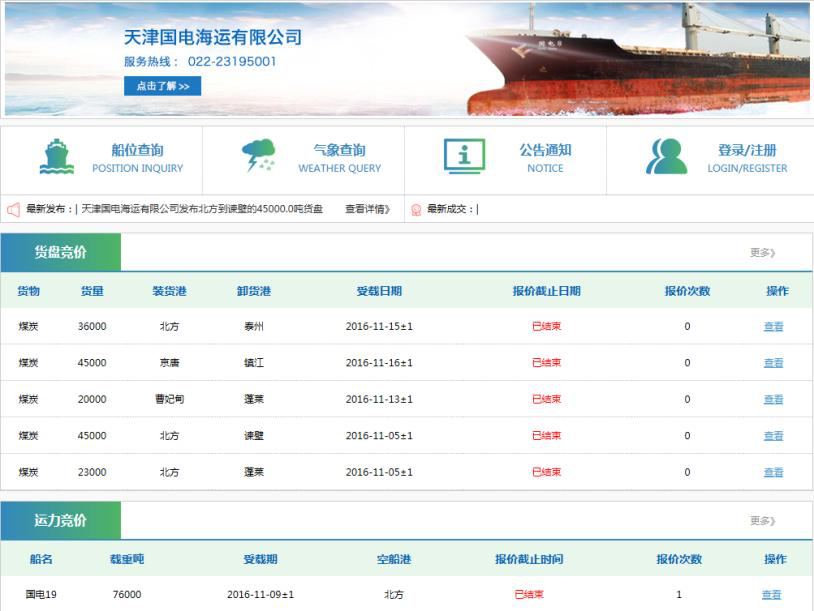
Task: Click the cargo ship banner image
Action: tap(640, 60)
